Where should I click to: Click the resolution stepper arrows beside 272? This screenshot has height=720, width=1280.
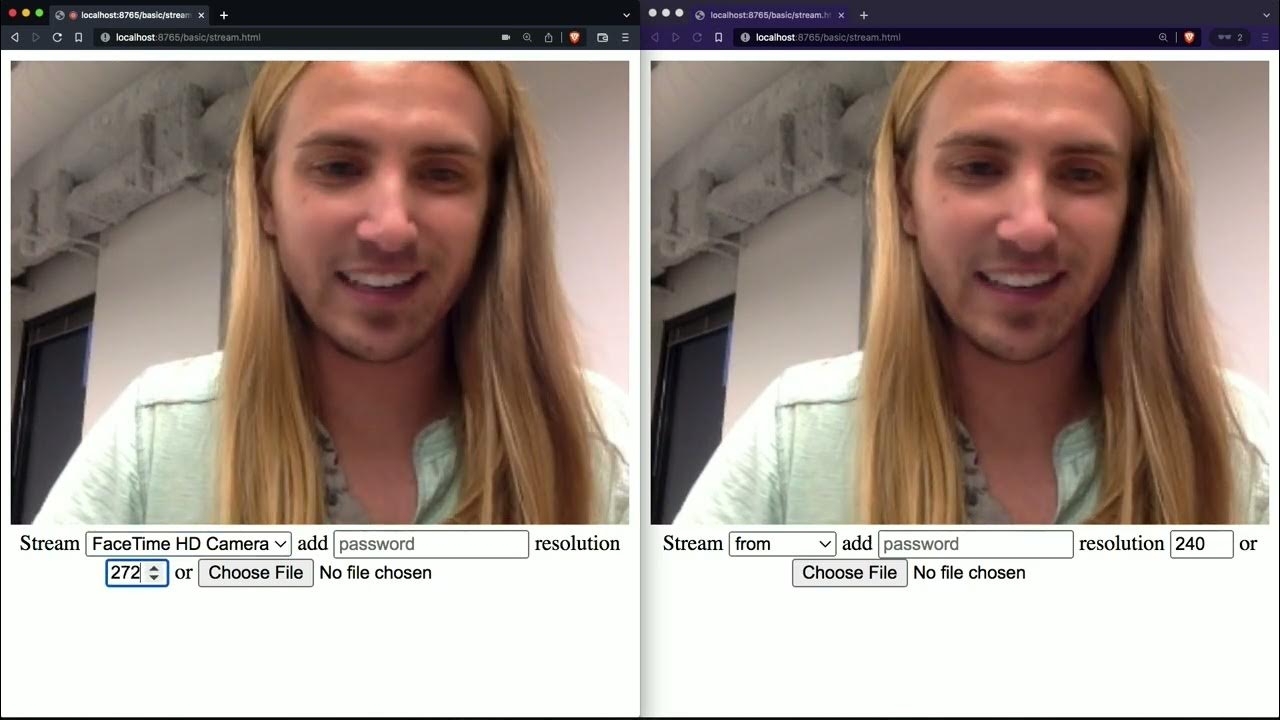pos(154,573)
